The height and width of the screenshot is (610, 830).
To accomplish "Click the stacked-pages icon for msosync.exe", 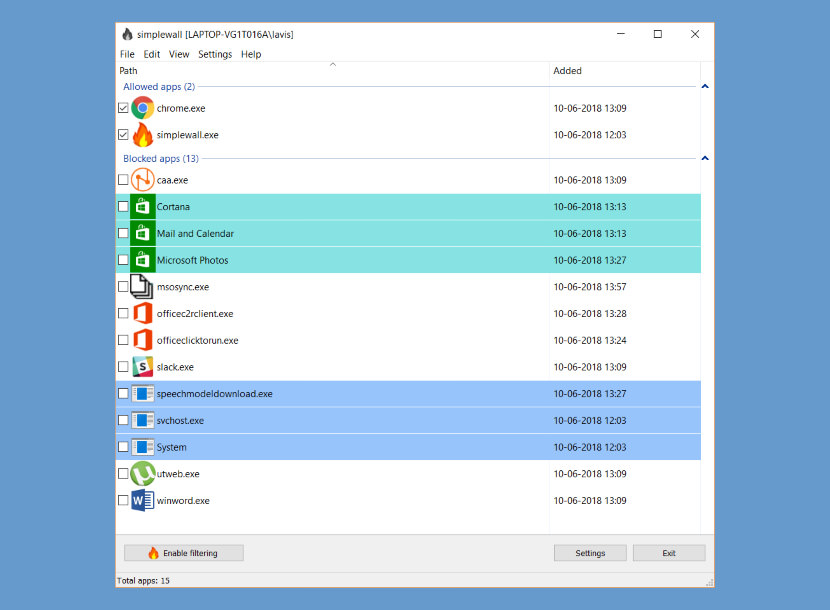I will [x=142, y=286].
